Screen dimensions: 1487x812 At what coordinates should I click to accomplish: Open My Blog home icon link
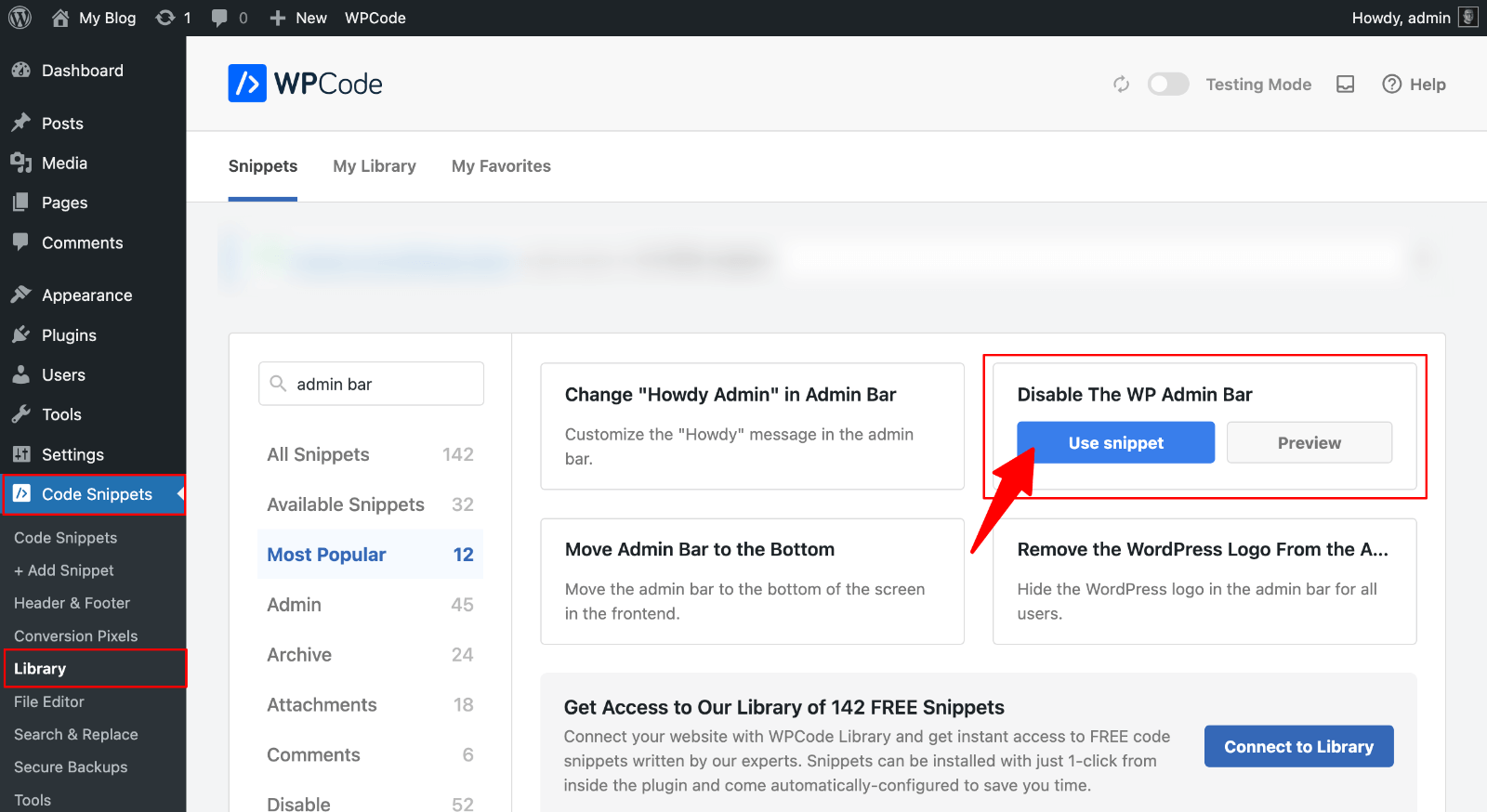[60, 18]
